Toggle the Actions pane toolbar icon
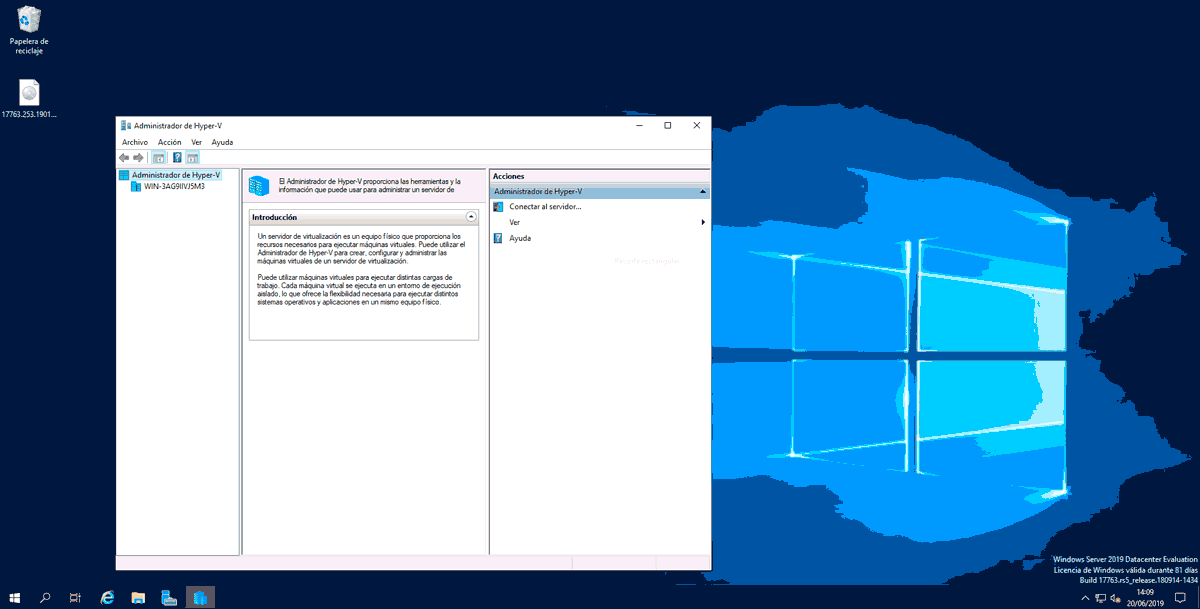Screen dimensions: 1200x609 tap(192, 158)
